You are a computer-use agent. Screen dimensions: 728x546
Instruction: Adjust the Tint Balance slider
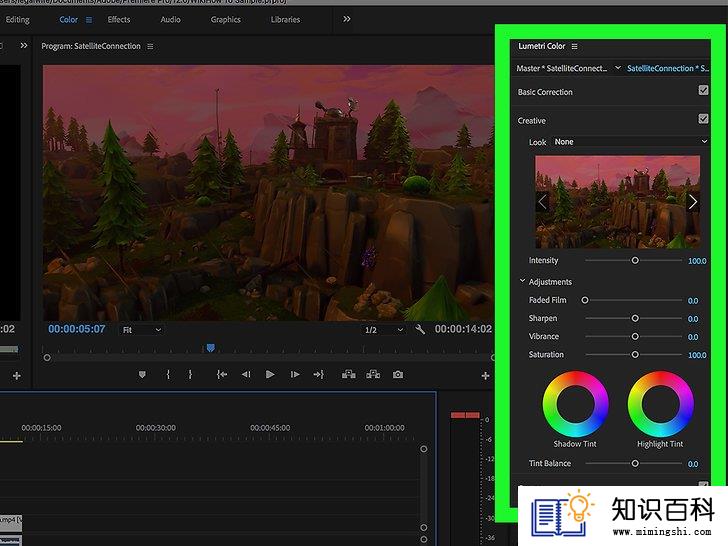(x=635, y=463)
